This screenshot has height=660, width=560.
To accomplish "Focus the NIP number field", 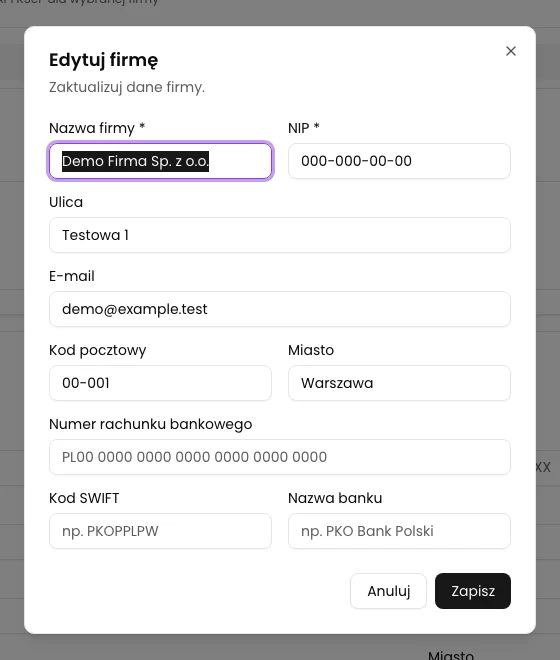I will [399, 161].
